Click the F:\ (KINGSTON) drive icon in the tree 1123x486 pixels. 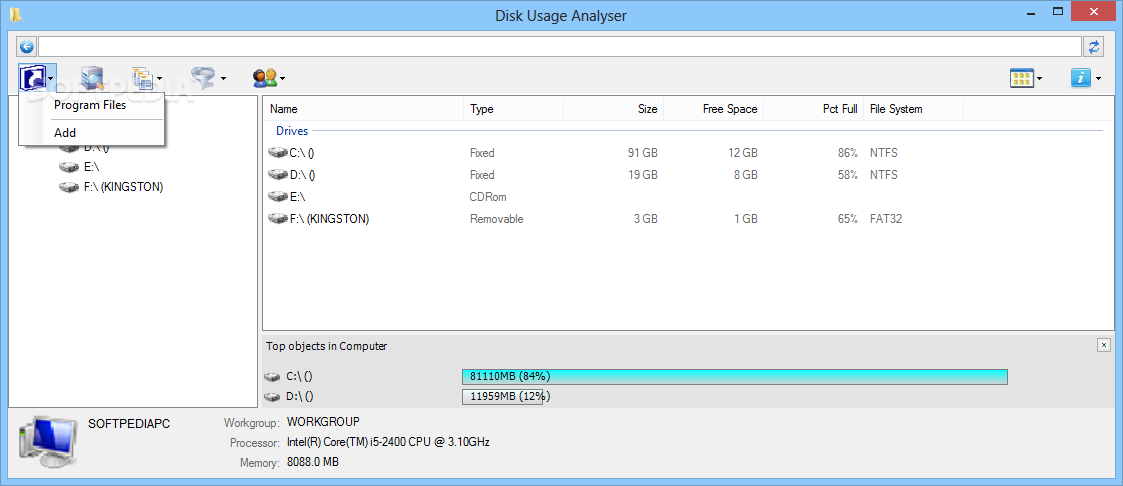[69, 187]
